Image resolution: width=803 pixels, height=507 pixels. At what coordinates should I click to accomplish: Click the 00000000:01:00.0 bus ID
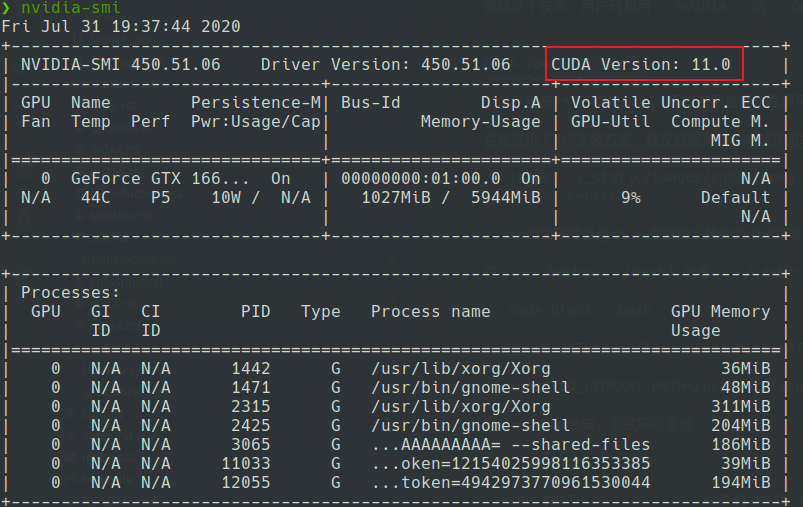[x=421, y=178]
